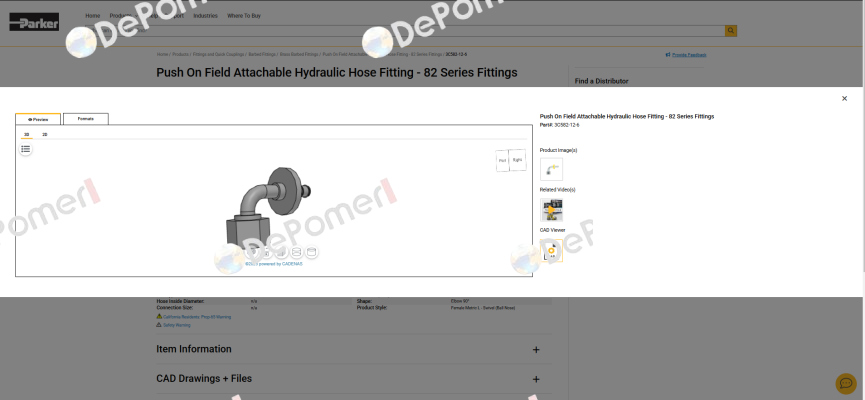
Task: Click the Right face of view cube
Action: 517,159
